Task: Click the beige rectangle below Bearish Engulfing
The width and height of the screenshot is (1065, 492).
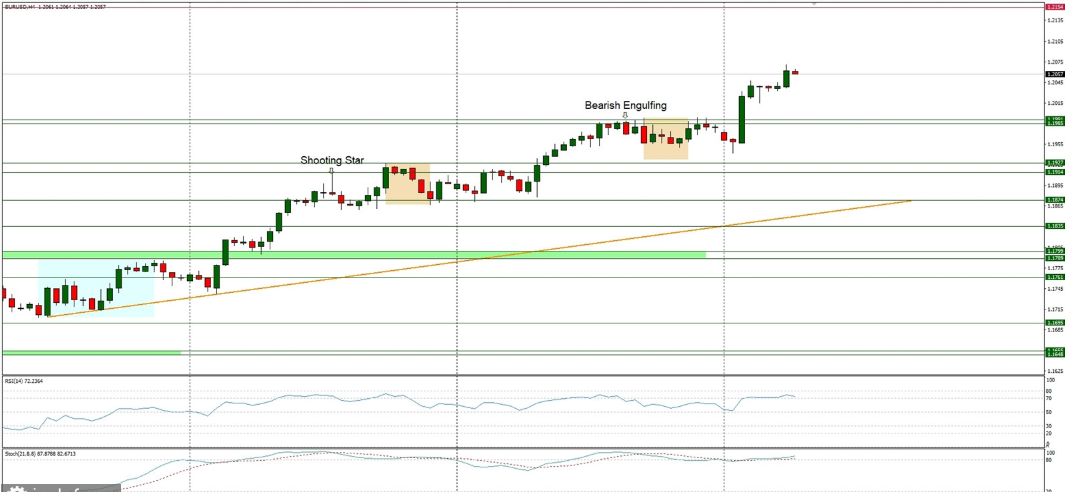Action: click(665, 139)
